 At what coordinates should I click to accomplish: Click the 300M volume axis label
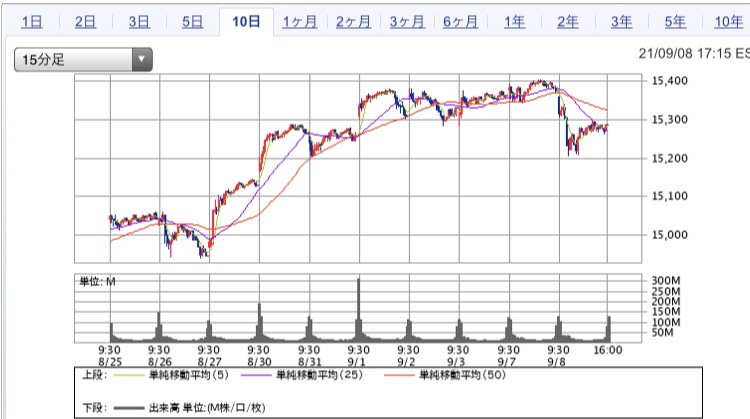[x=666, y=280]
